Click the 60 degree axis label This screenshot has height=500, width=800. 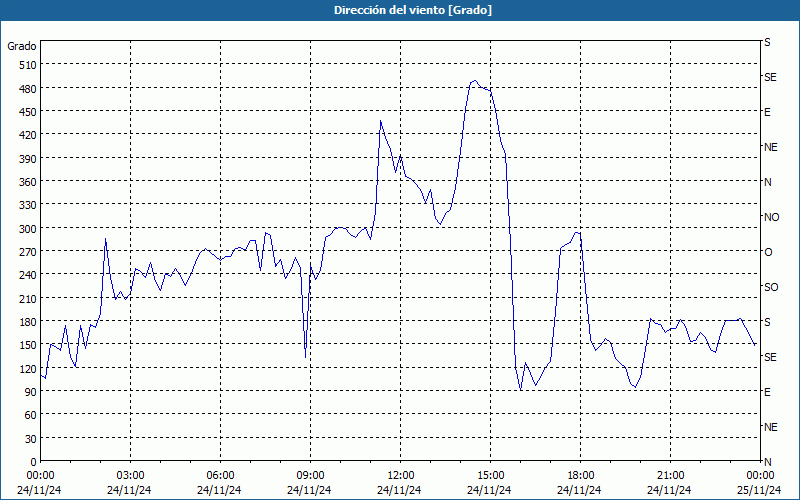(31, 415)
